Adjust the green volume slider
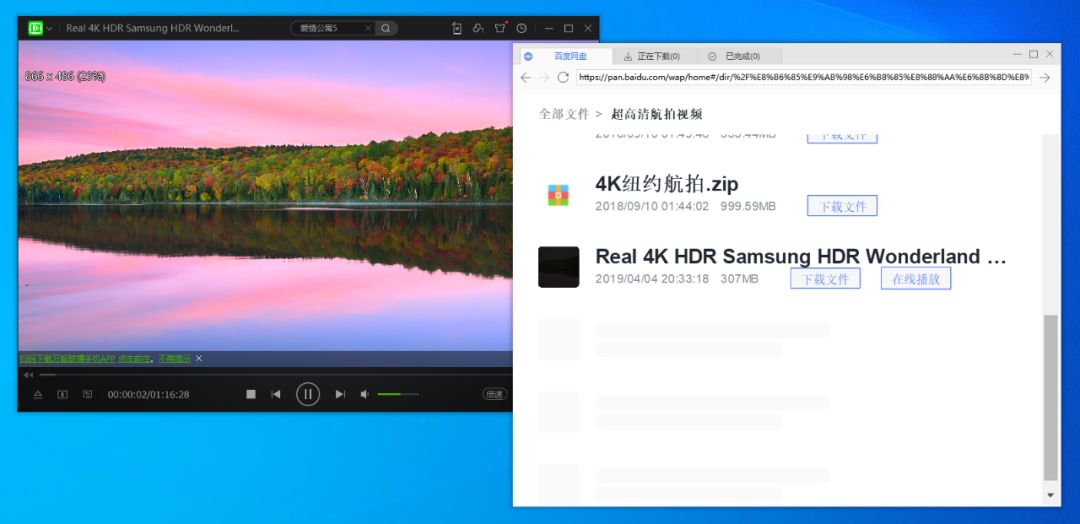Image resolution: width=1080 pixels, height=524 pixels. pos(398,394)
